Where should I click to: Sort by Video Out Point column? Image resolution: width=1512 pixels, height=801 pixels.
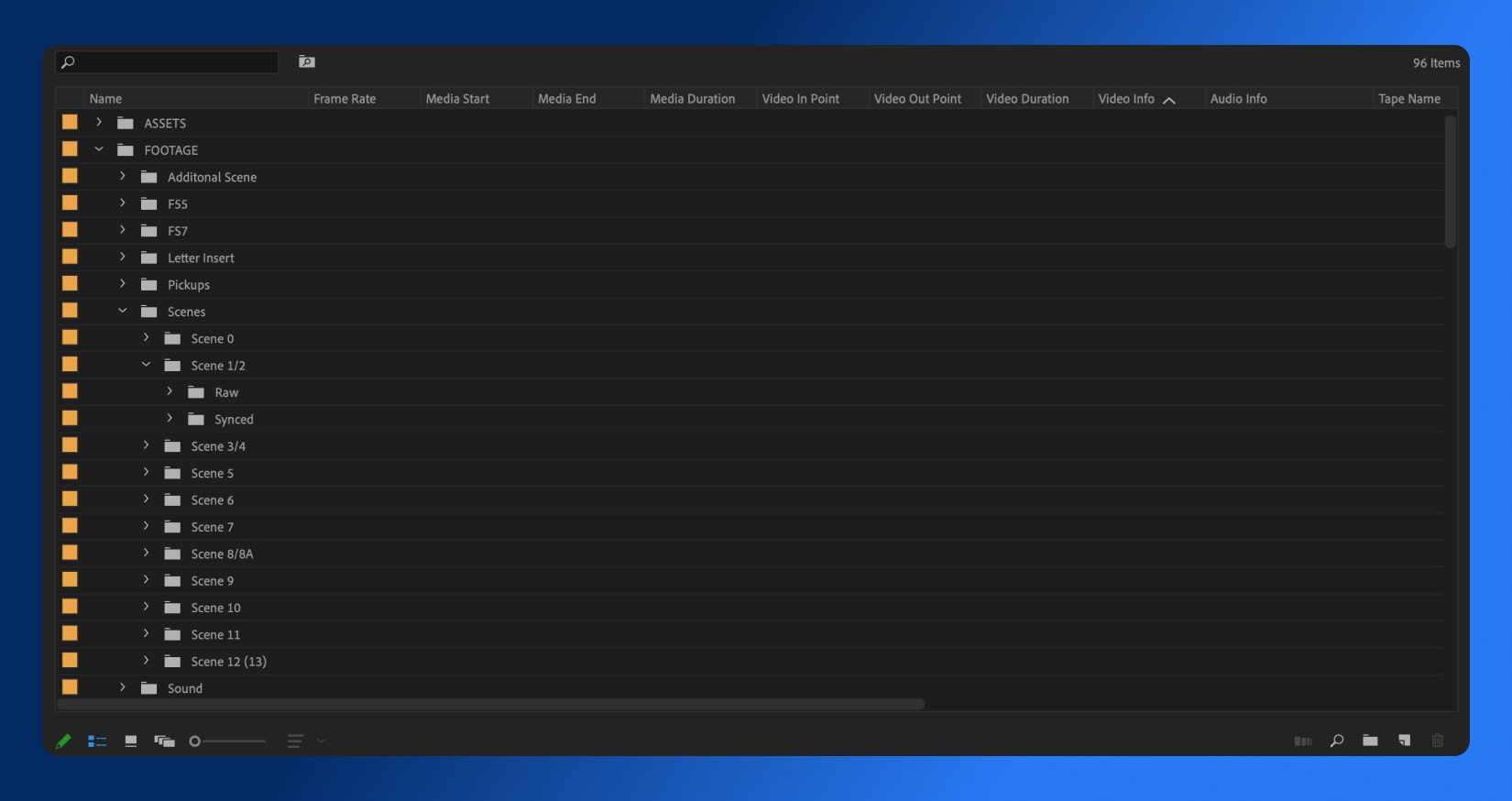click(917, 99)
